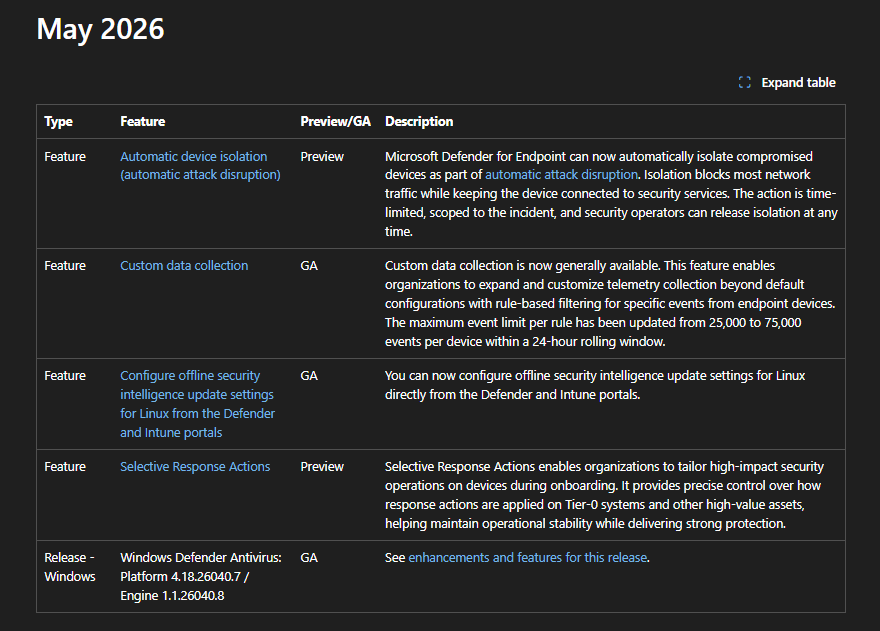
Task: Open Configure offline security intelligence link
Action: coord(198,404)
